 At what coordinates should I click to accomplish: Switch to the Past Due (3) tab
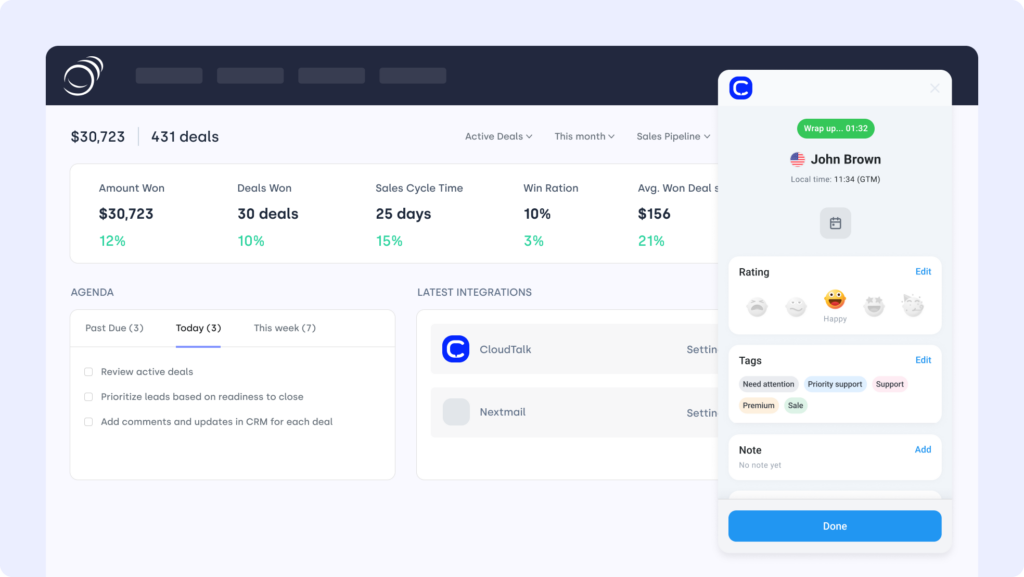(x=114, y=328)
